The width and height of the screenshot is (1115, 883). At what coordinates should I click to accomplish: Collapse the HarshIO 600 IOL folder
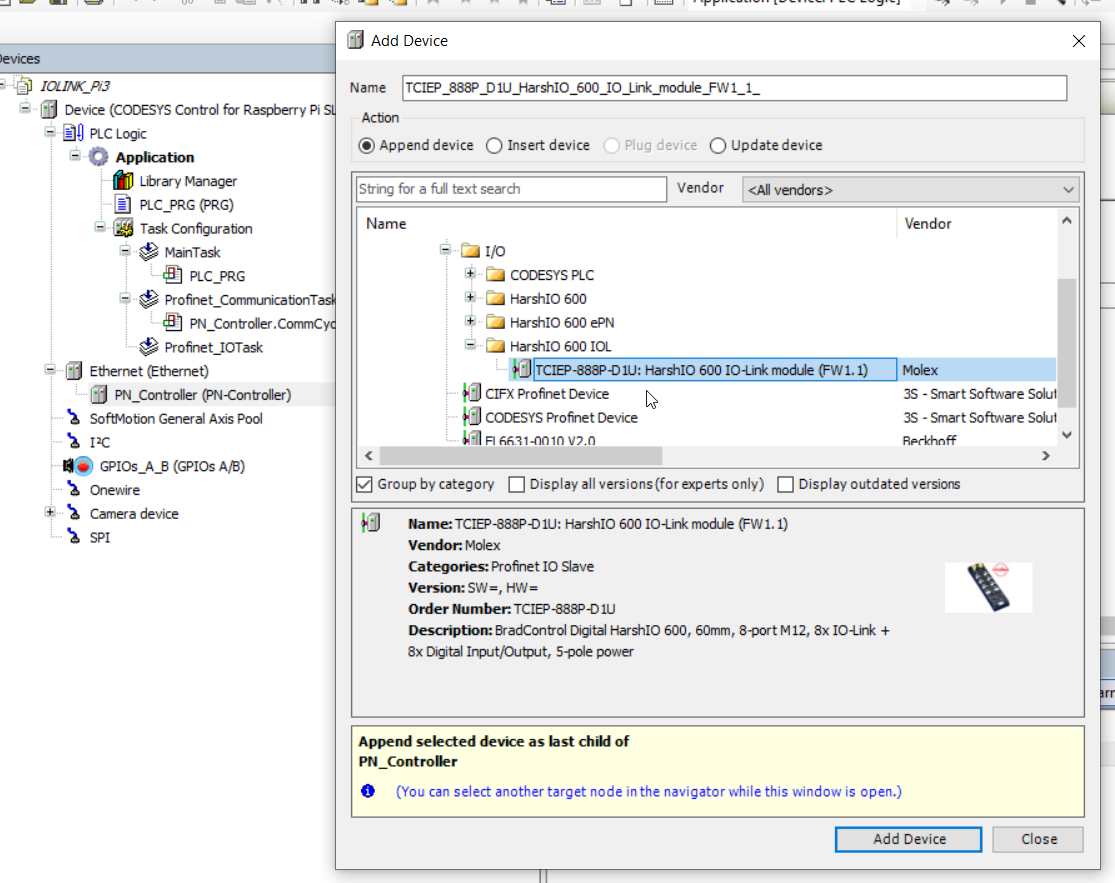pos(470,344)
